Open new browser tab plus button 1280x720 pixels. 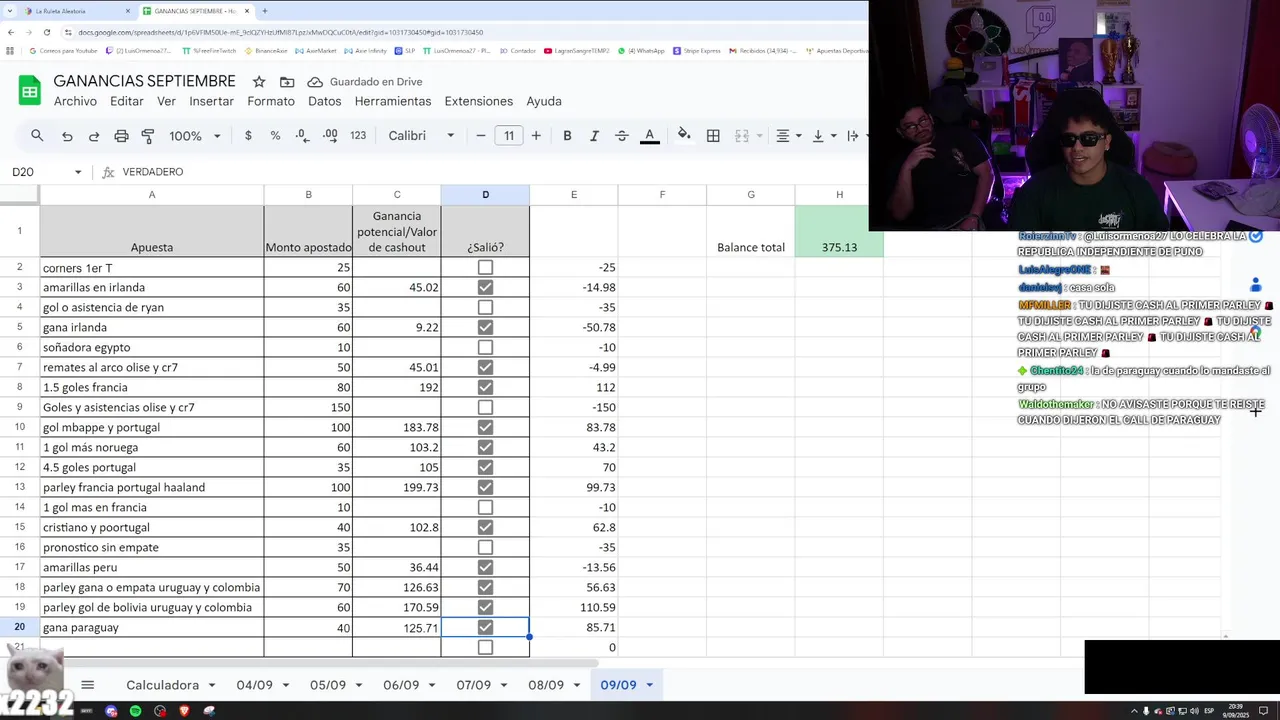click(x=264, y=11)
